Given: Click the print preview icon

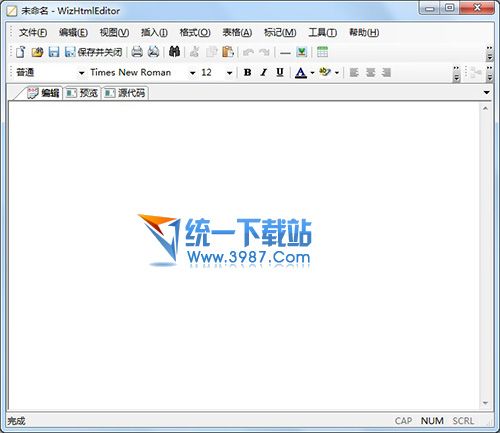Looking at the screenshot, I should (x=153, y=52).
